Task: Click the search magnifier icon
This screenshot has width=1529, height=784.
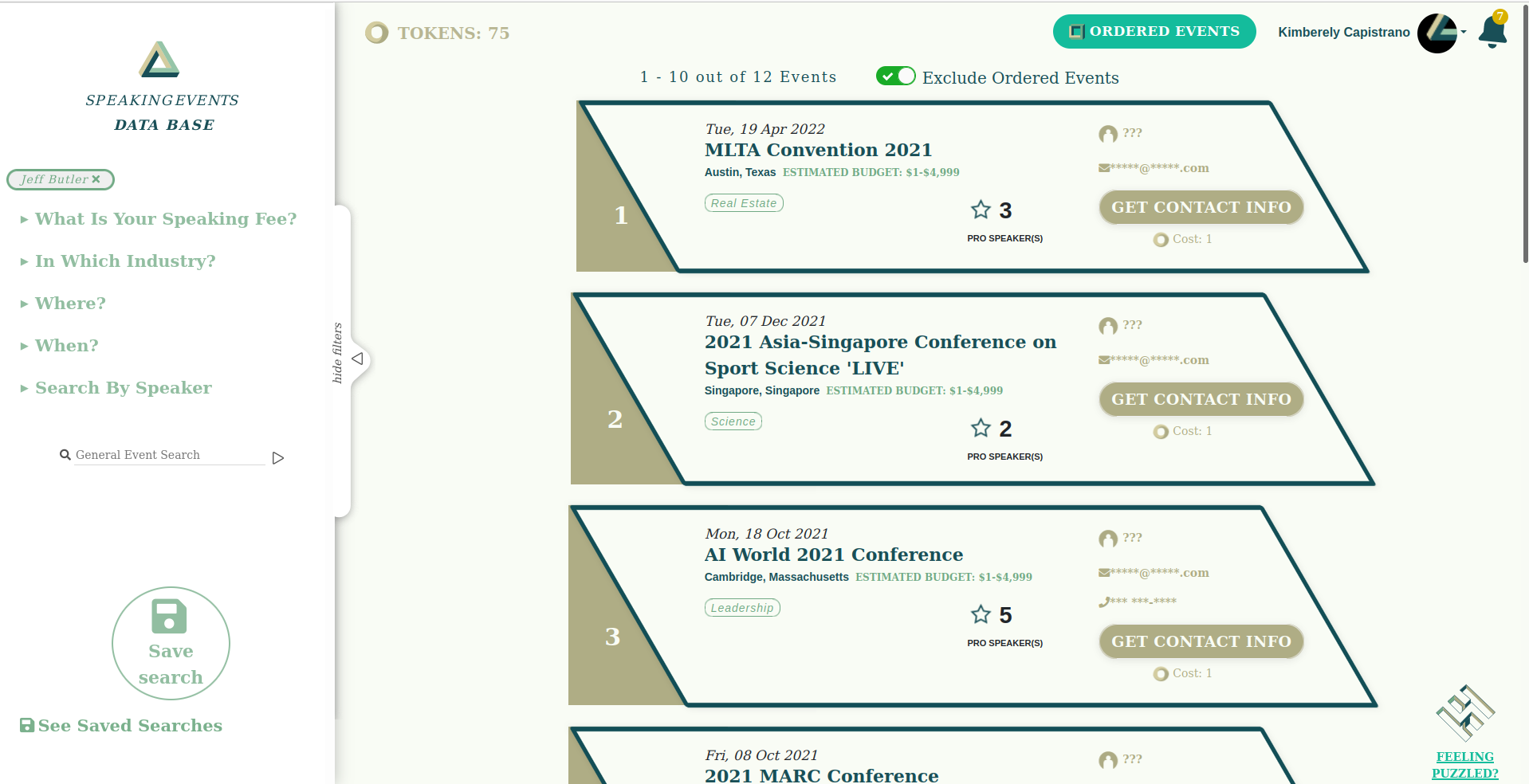Action: click(x=65, y=455)
